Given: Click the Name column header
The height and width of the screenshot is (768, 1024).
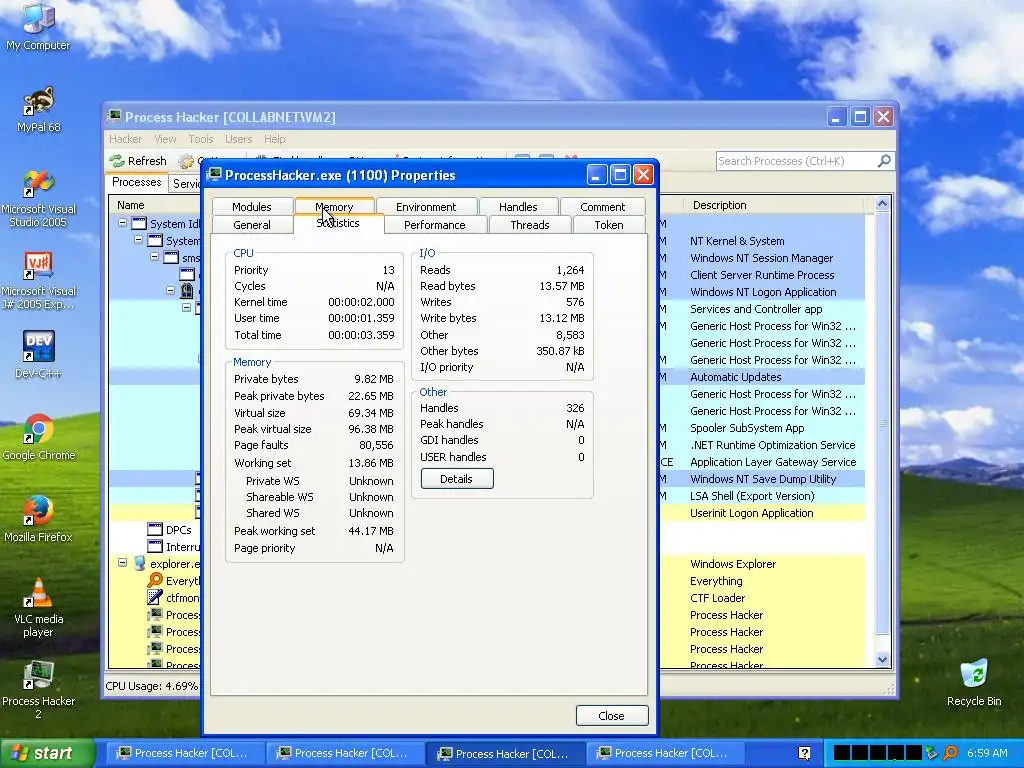Looking at the screenshot, I should (154, 205).
